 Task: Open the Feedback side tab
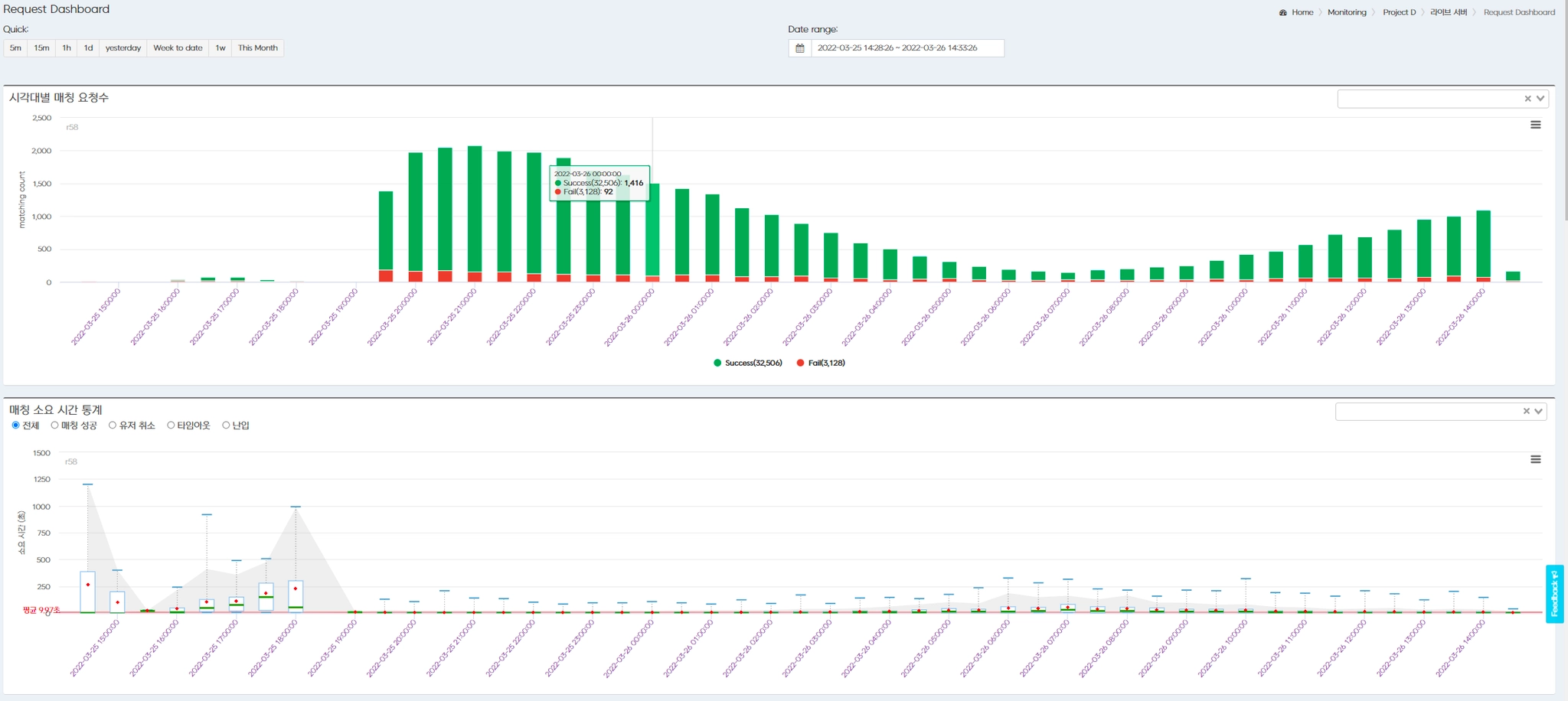1554,594
